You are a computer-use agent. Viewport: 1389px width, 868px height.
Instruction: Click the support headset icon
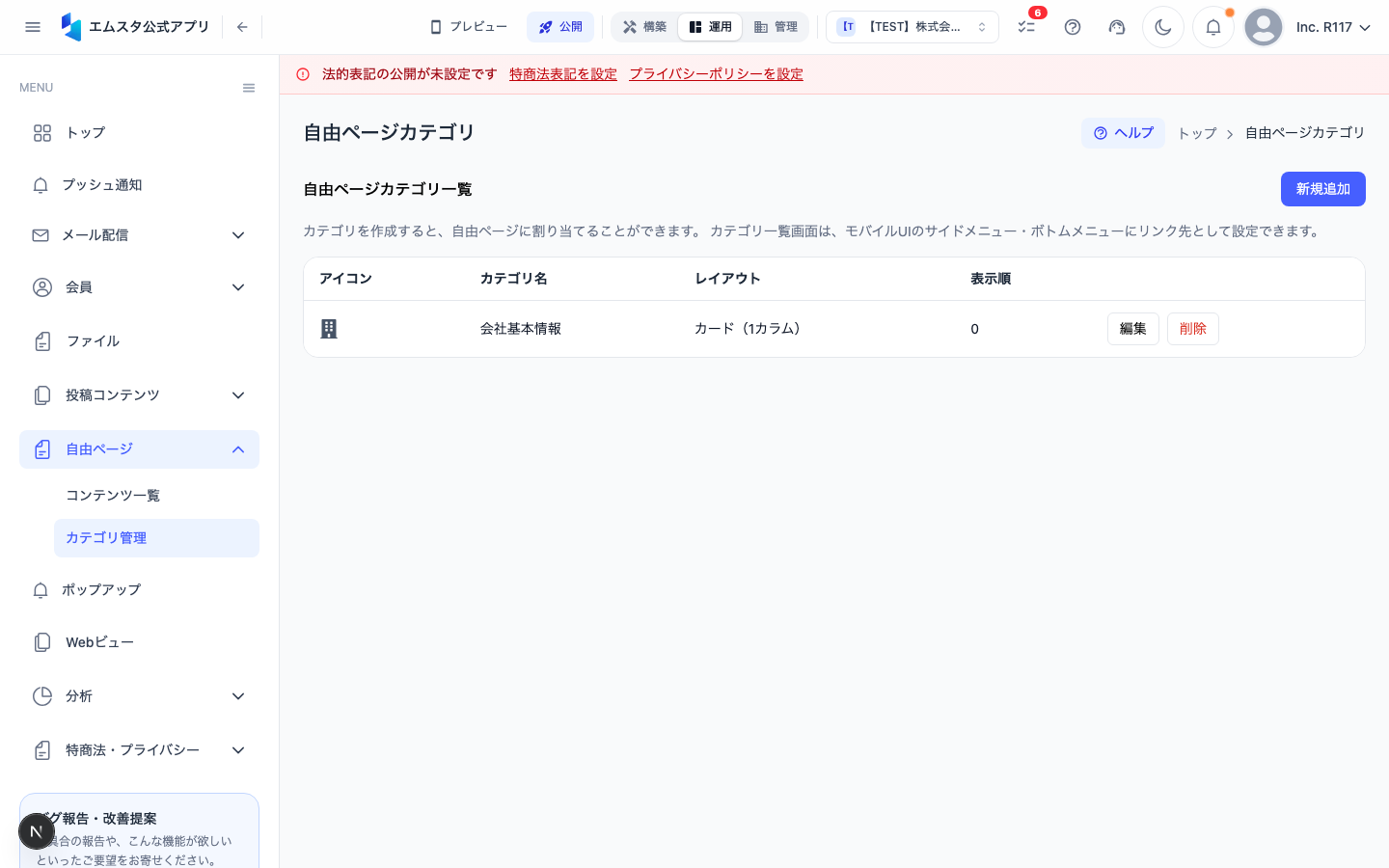[1117, 27]
